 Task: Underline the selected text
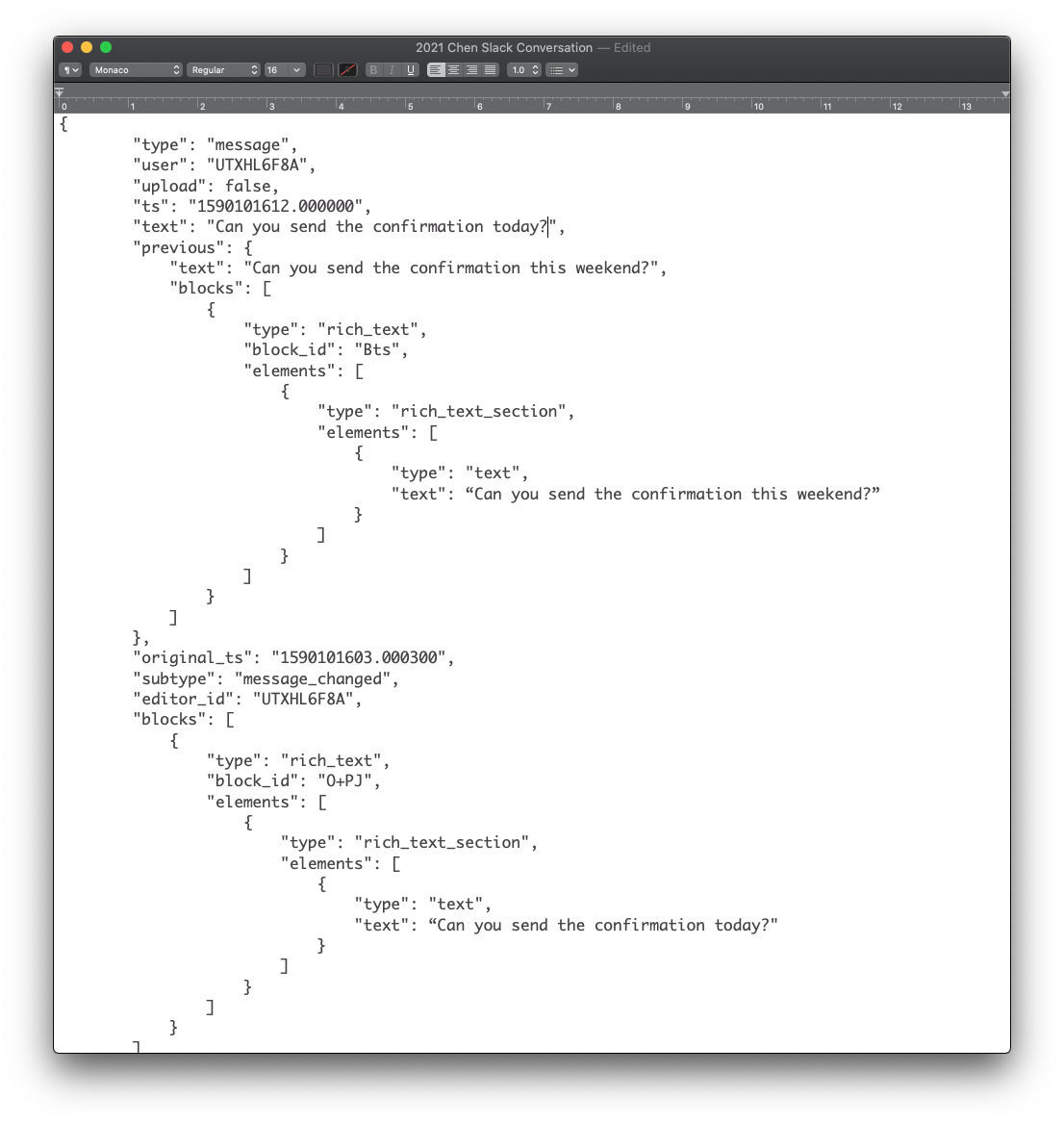410,69
